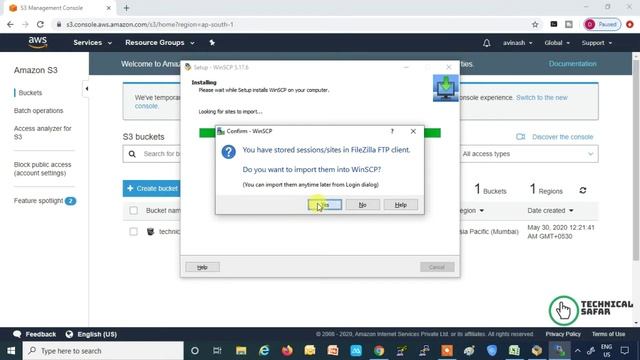Viewport: 640px width, 360px height.
Task: Open Excel from taskbar
Action: tap(514, 351)
